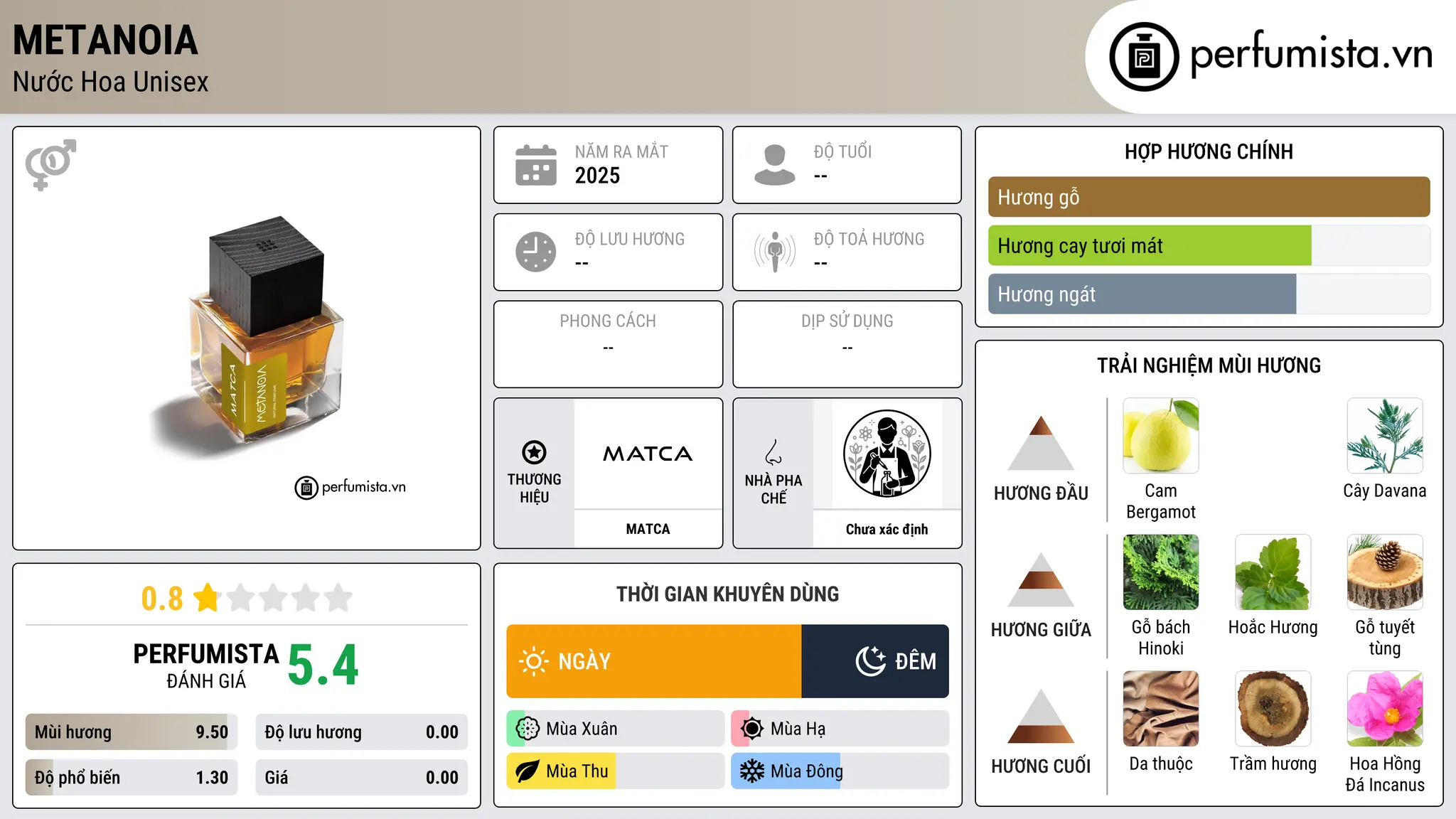
Task: Click the flower icon for Mùa Xuân
Action: (528, 729)
